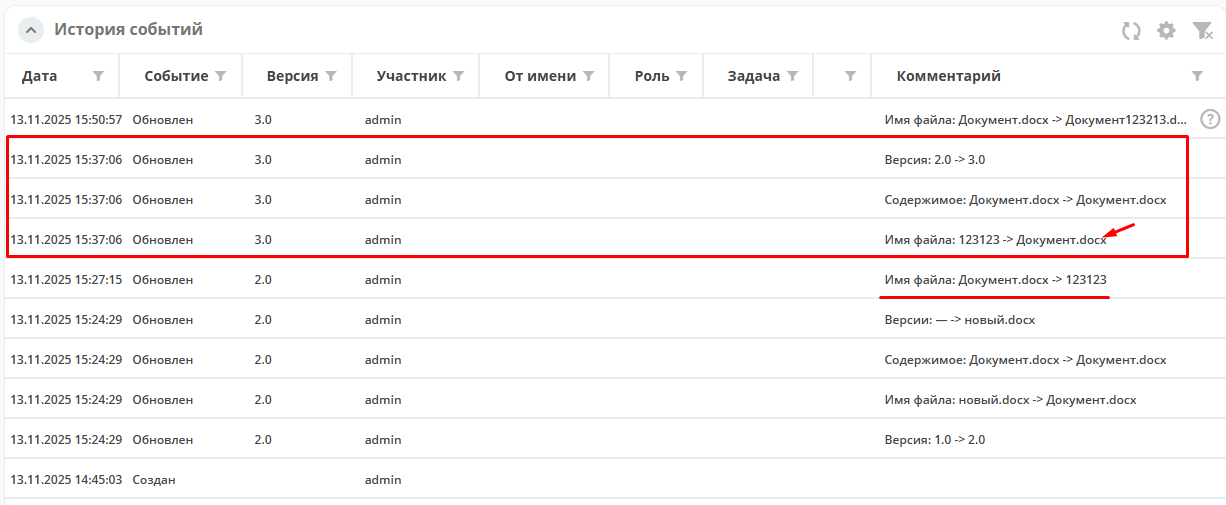Viewport: 1226px width, 505px height.
Task: Open filter for Версия column
Action: click(x=331, y=76)
